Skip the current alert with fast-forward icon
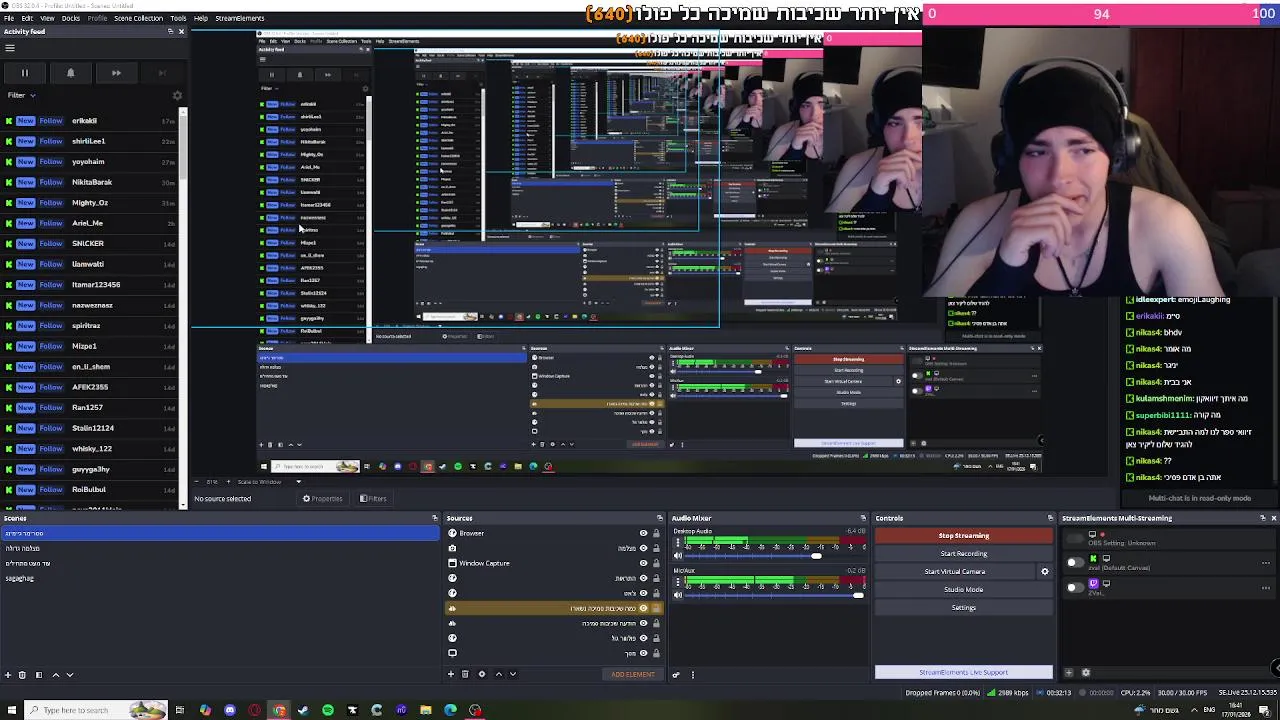The image size is (1280, 720). coord(116,73)
